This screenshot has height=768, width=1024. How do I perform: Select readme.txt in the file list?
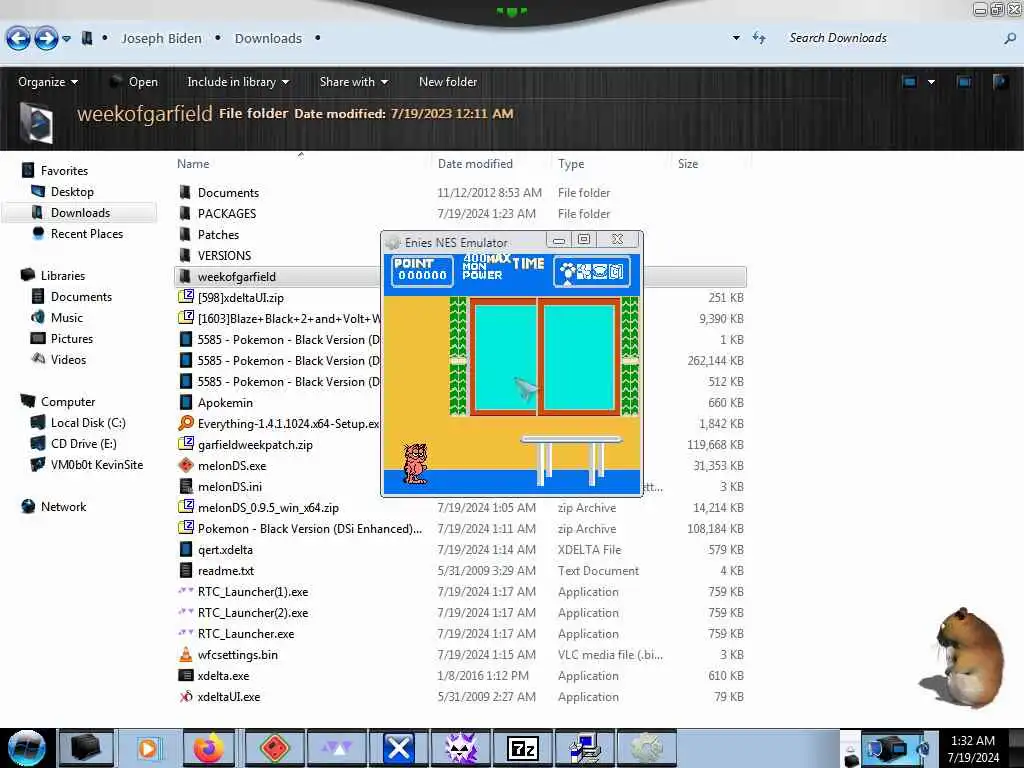[225, 571]
